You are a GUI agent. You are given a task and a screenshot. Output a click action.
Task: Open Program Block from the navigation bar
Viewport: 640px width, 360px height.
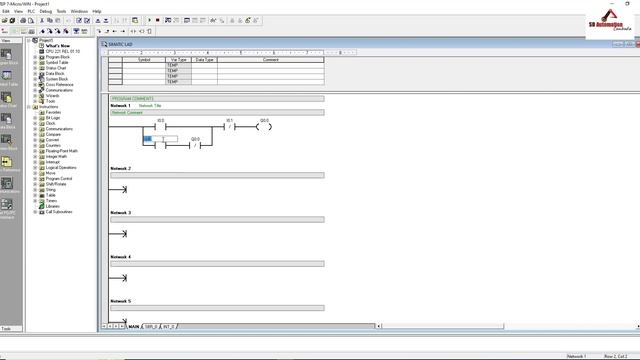pyautogui.click(x=7, y=56)
